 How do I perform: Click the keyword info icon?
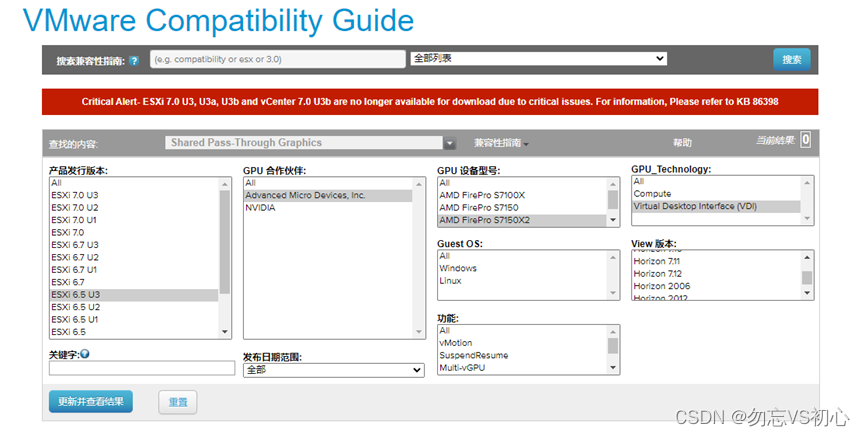pyautogui.click(x=85, y=354)
